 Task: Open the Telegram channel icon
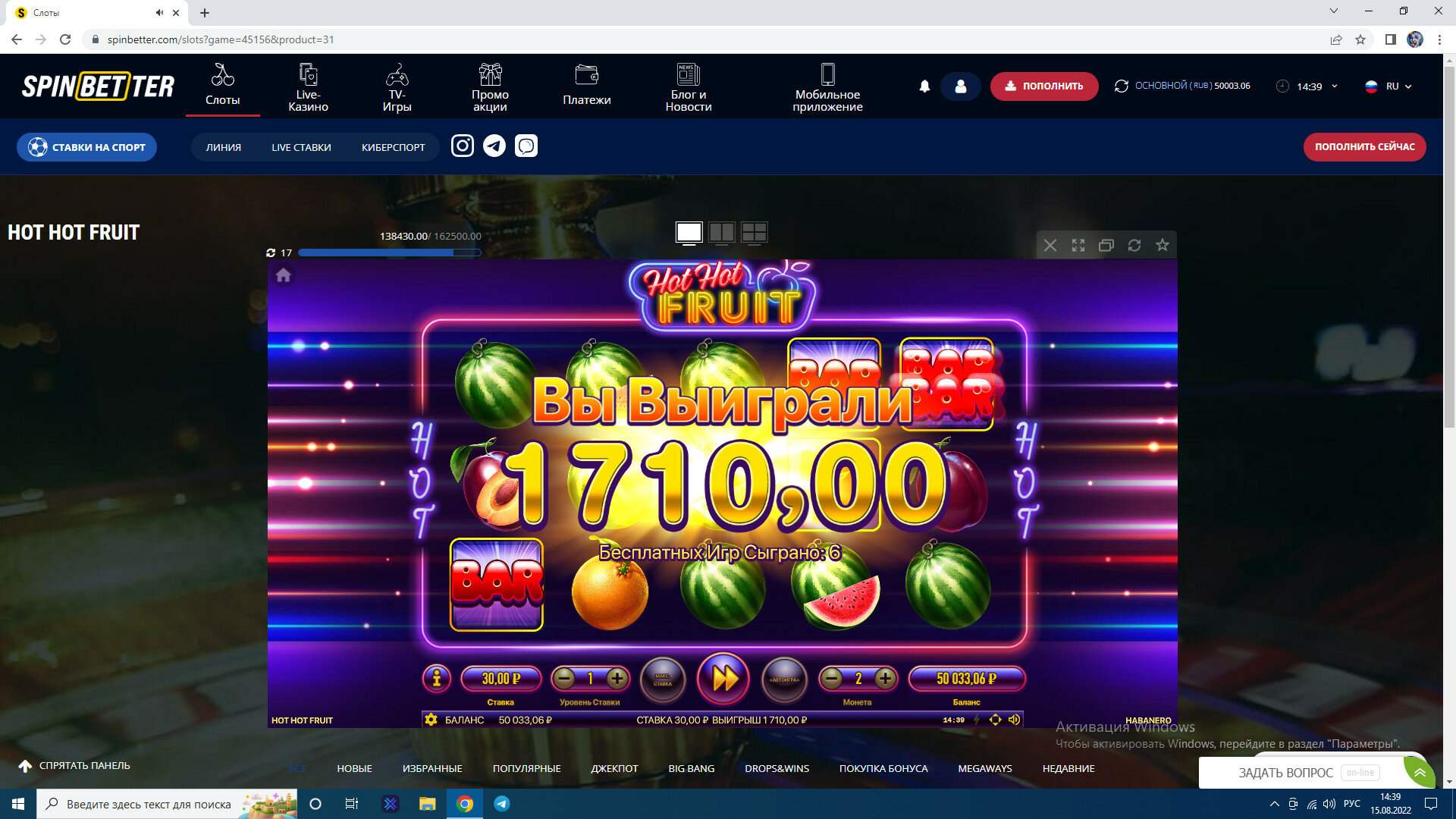point(494,146)
